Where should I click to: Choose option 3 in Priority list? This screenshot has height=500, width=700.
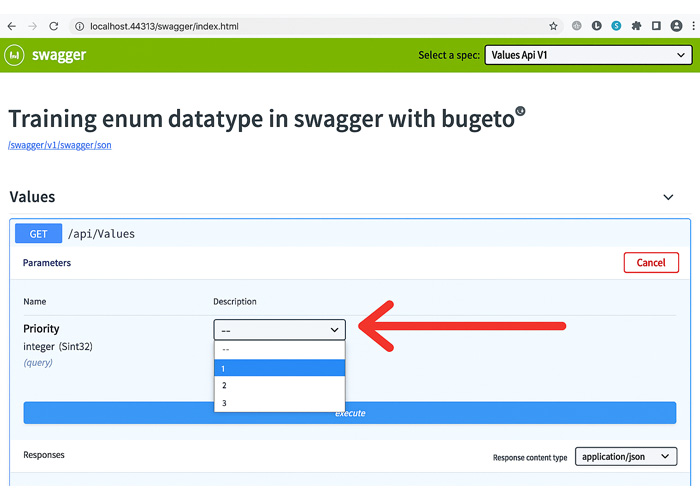[279, 403]
